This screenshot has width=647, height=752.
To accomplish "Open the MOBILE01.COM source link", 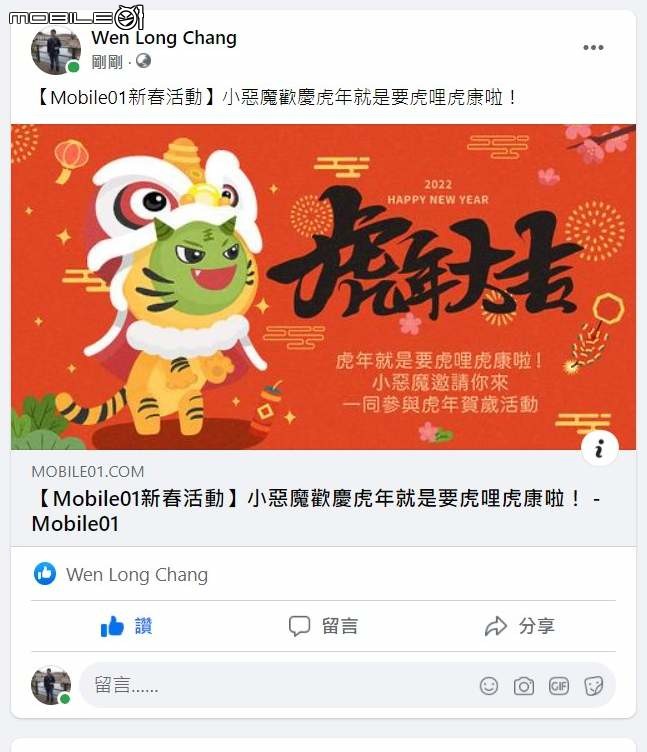I will pos(88,471).
